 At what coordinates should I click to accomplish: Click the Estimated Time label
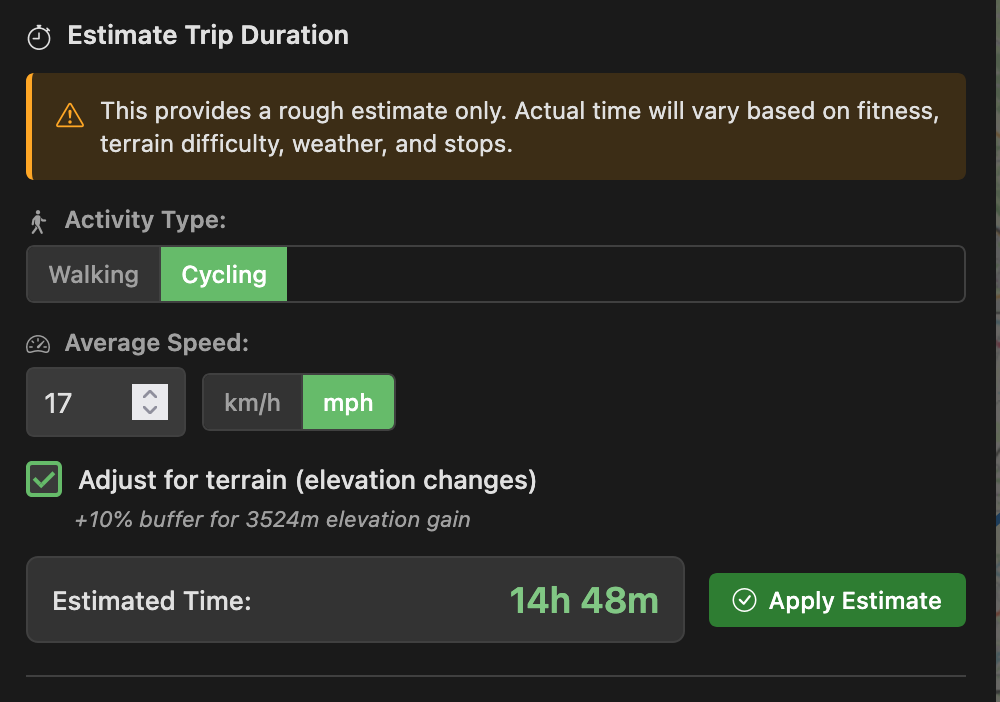tap(151, 600)
